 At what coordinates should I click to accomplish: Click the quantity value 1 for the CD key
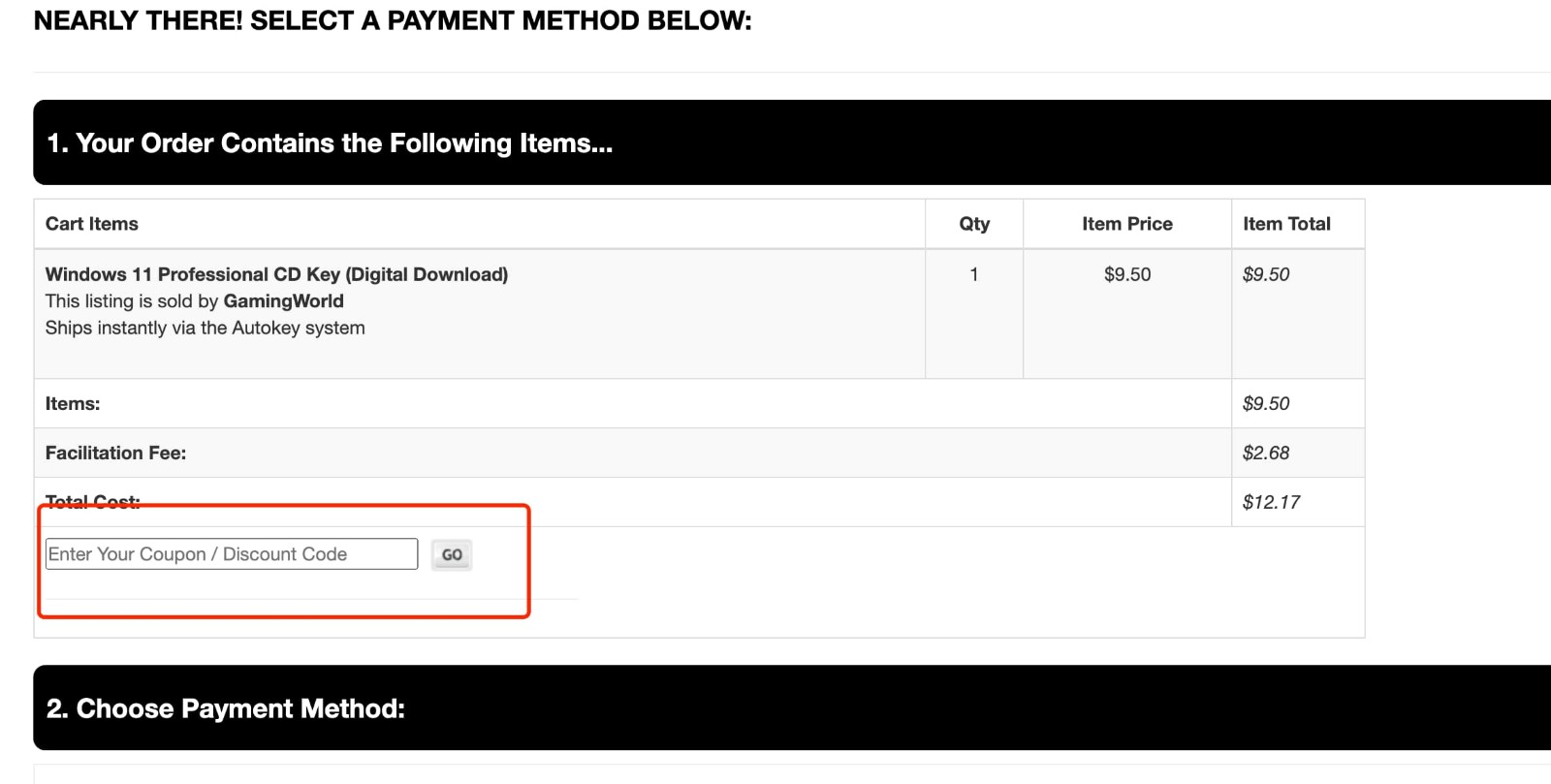[x=974, y=274]
